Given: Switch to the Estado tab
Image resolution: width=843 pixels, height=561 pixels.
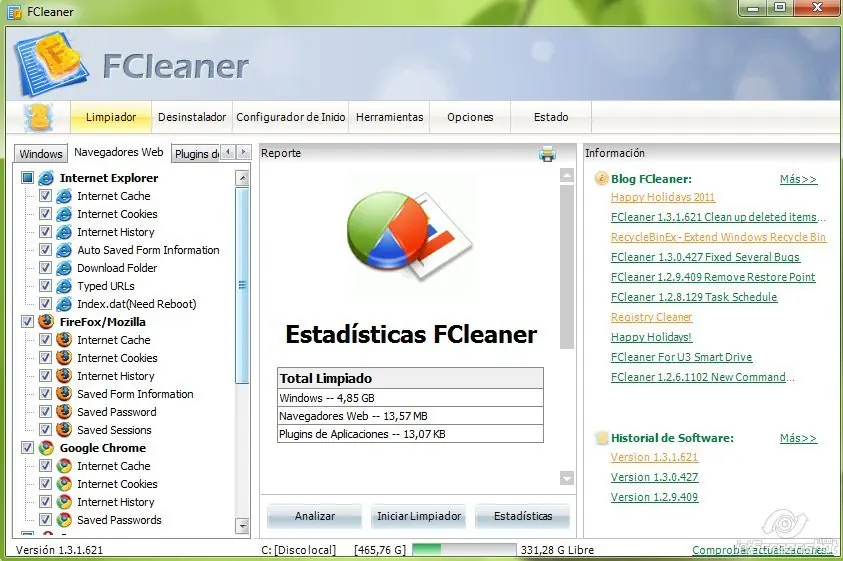Looking at the screenshot, I should [x=551, y=117].
